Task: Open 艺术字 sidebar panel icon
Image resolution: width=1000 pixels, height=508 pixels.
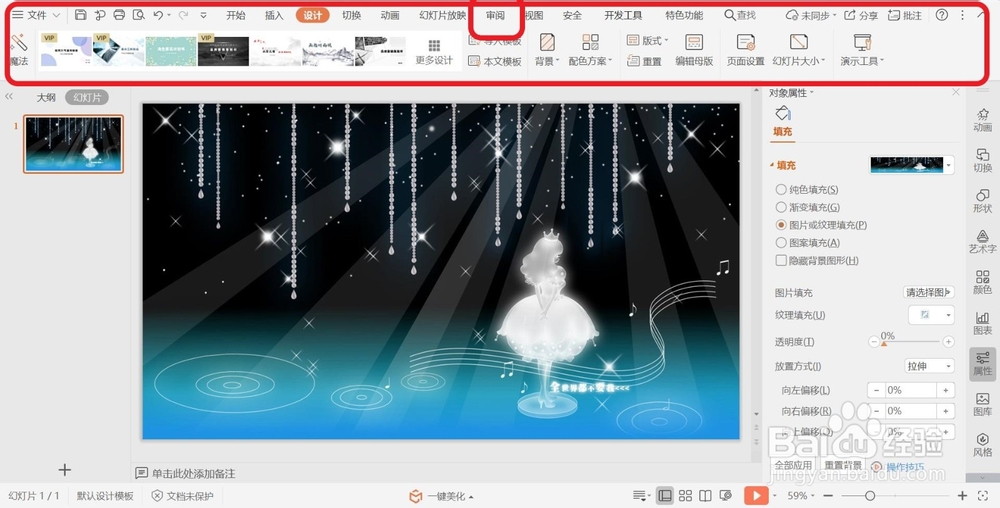Action: click(x=982, y=242)
